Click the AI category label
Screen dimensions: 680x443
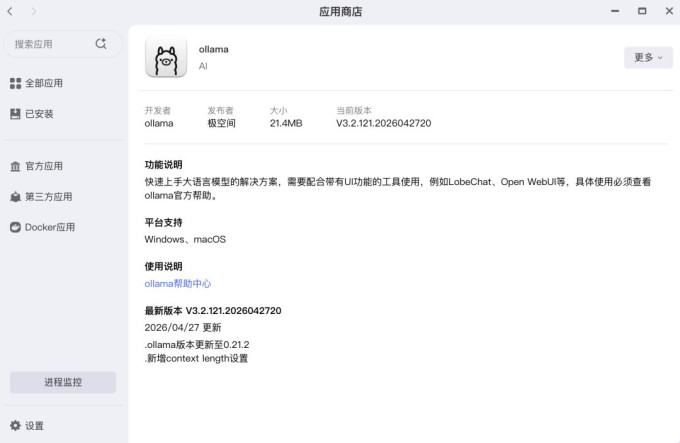(203, 66)
